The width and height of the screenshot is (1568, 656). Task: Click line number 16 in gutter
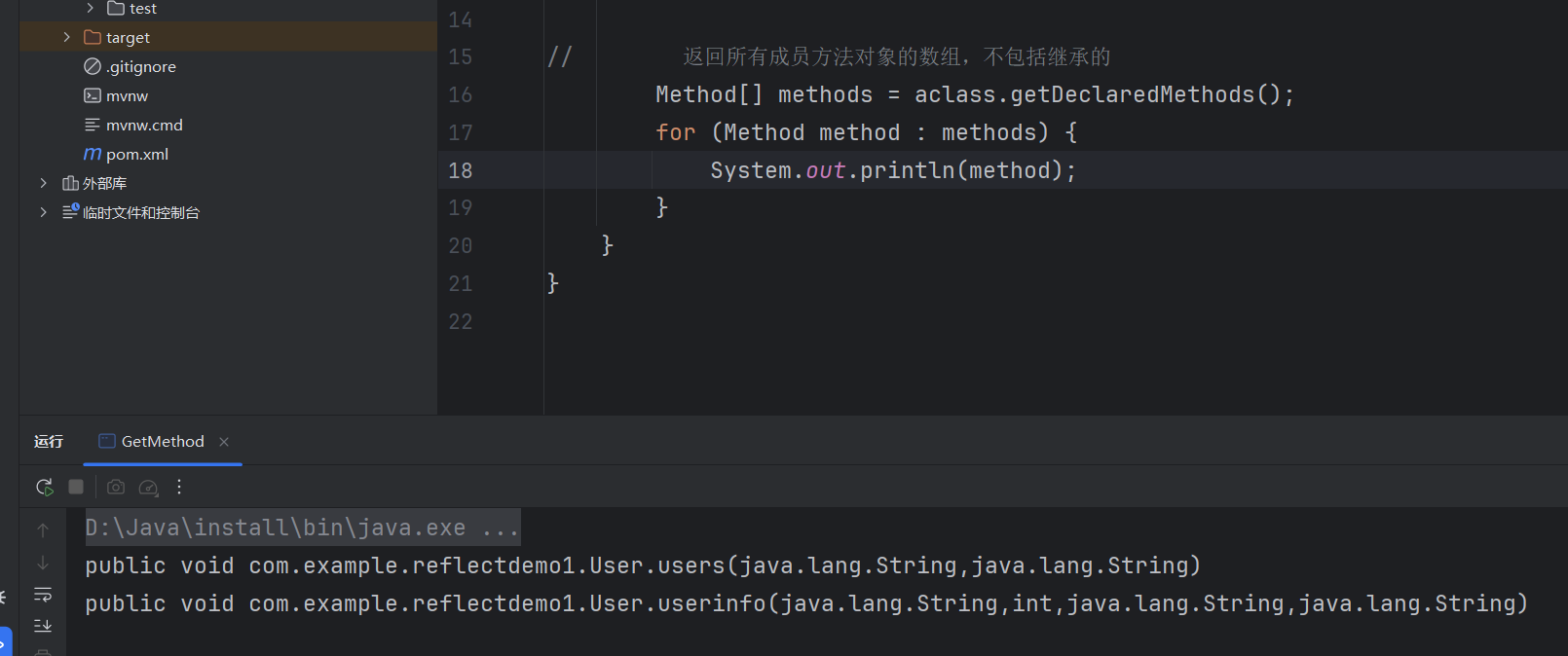[x=461, y=94]
